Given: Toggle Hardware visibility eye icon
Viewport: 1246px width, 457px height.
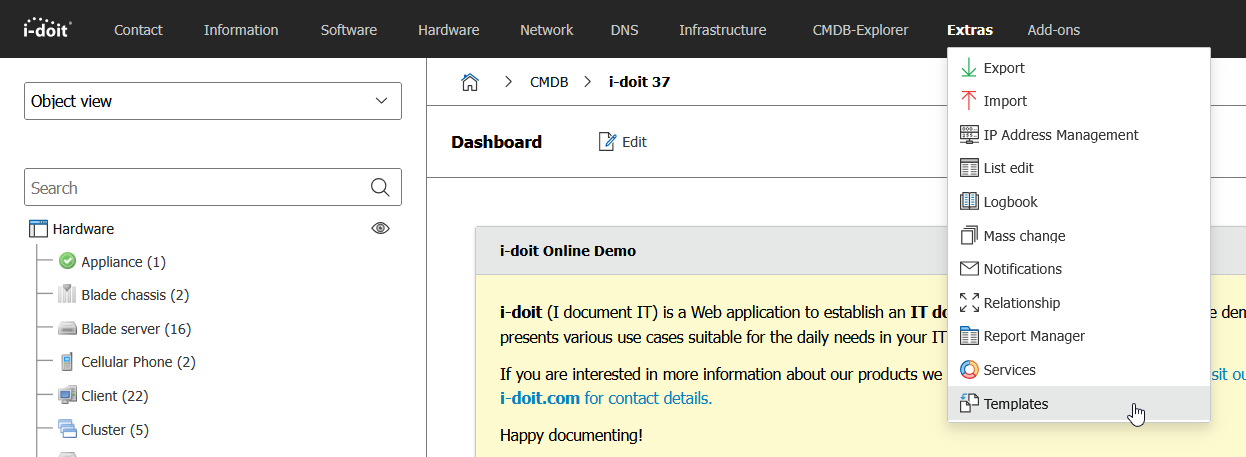Looking at the screenshot, I should point(380,229).
